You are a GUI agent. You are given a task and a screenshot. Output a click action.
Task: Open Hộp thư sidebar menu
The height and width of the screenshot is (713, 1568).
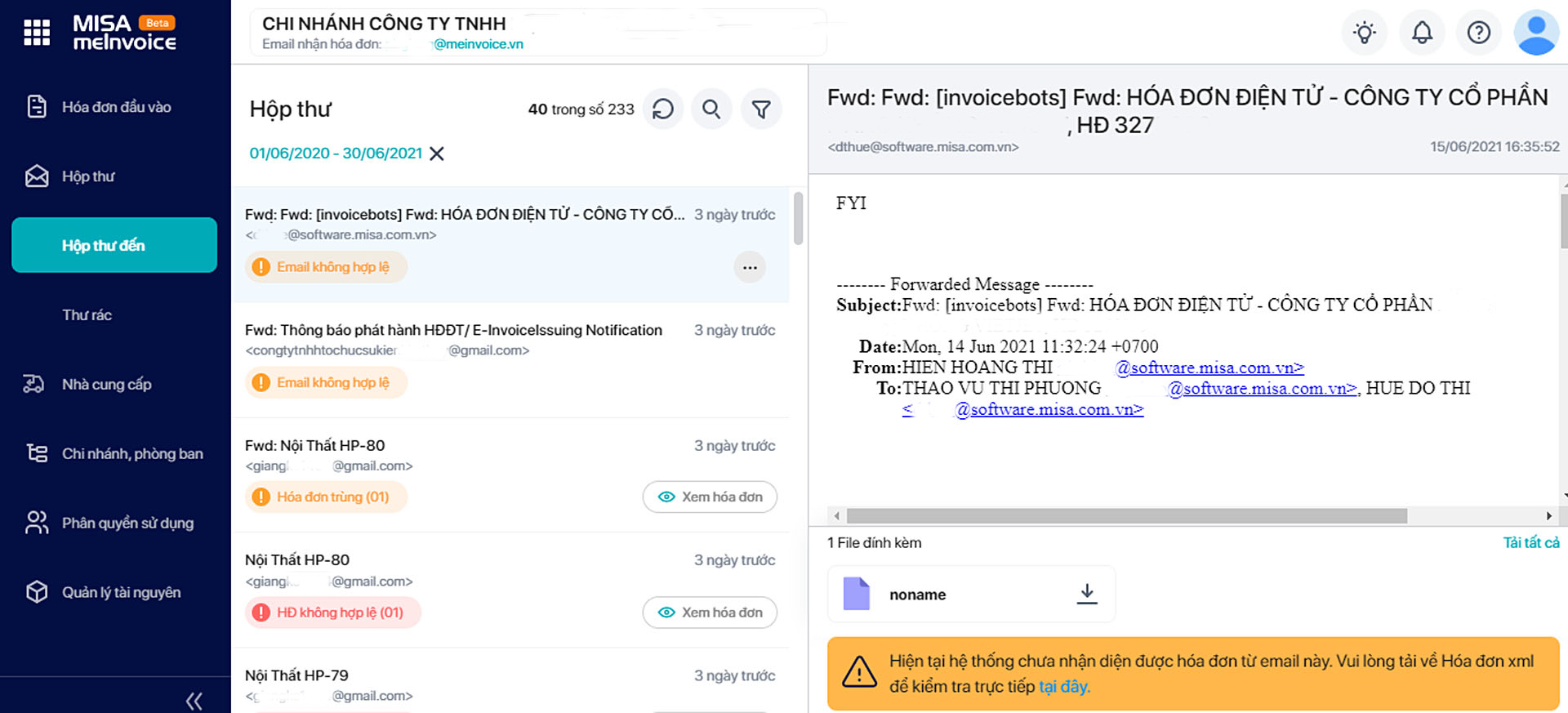[x=88, y=176]
